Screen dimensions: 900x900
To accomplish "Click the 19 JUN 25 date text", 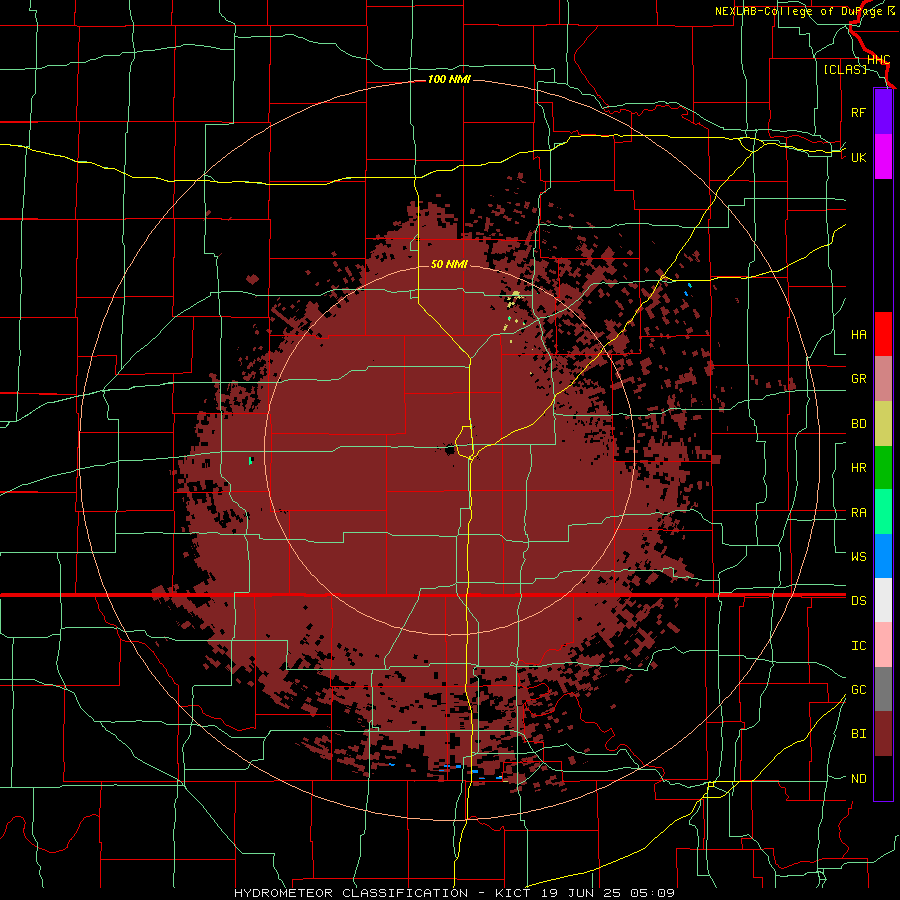I will coord(580,893).
